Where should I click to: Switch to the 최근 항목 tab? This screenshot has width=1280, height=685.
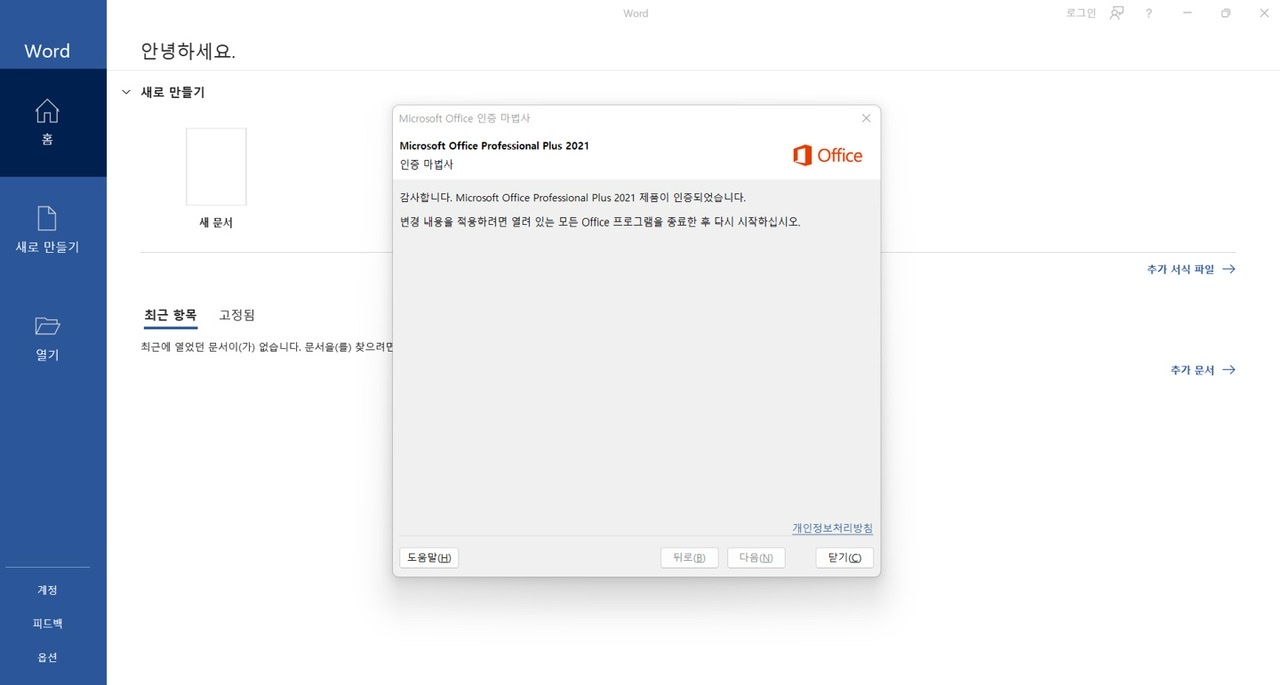click(171, 315)
